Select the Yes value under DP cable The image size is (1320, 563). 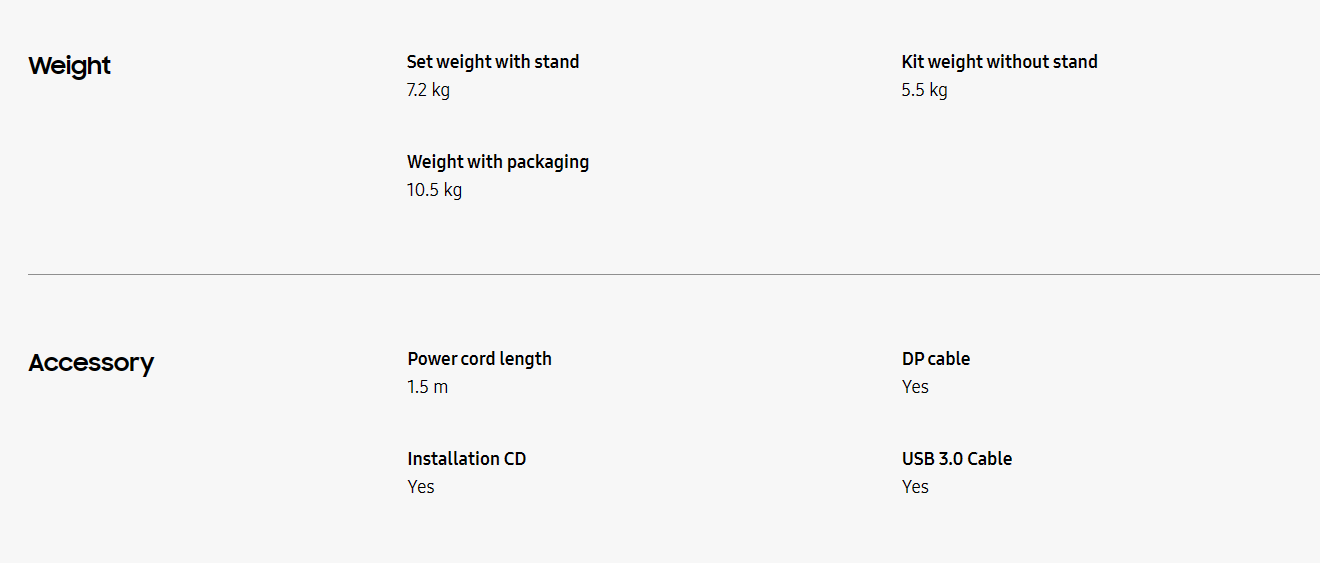[915, 387]
